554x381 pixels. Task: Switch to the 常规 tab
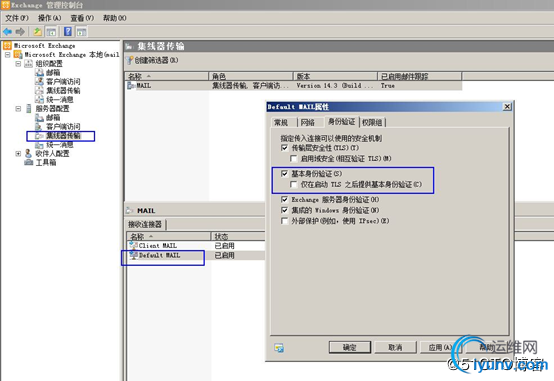point(281,123)
